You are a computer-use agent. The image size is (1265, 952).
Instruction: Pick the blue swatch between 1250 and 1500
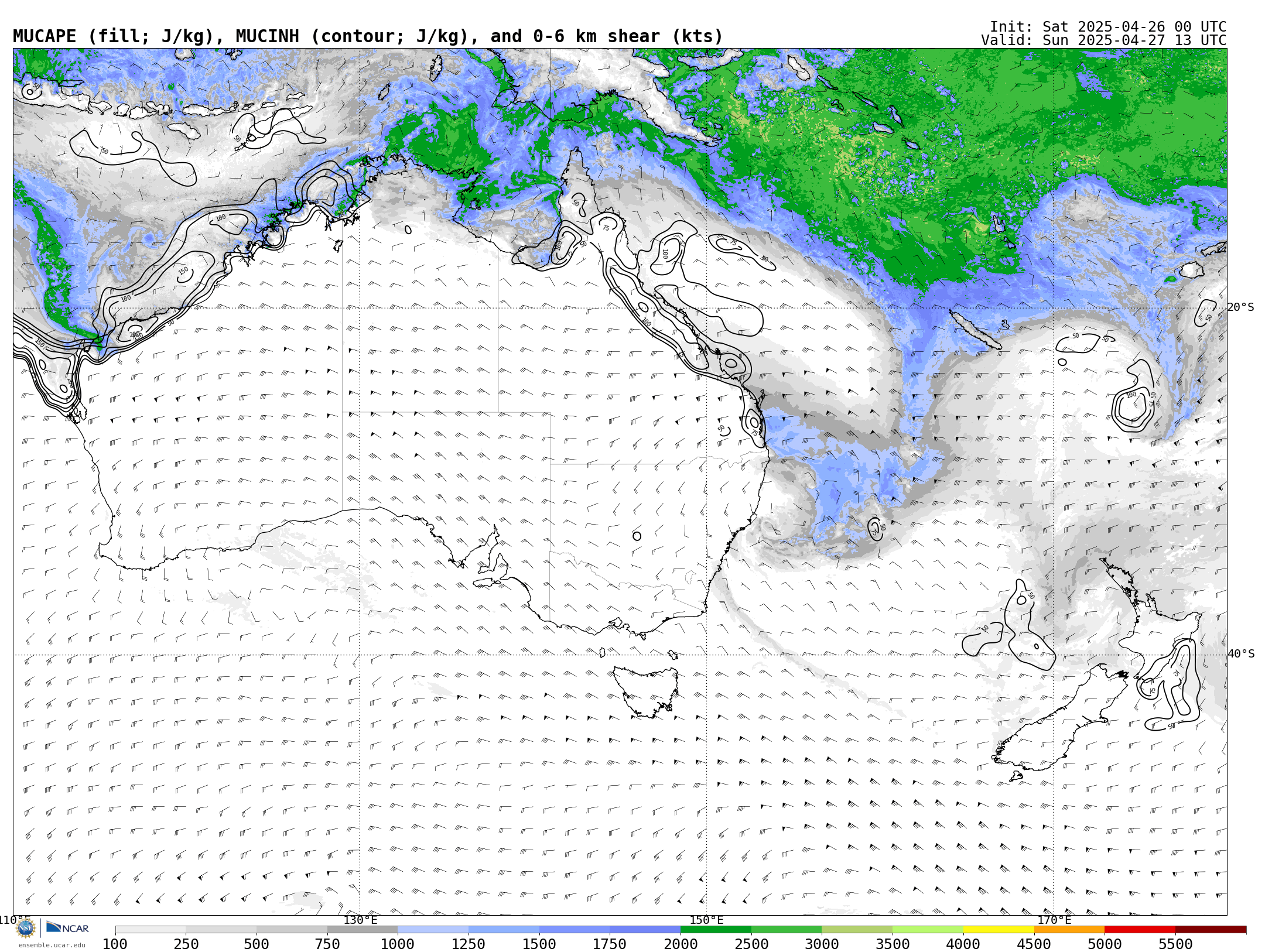pyautogui.click(x=504, y=929)
